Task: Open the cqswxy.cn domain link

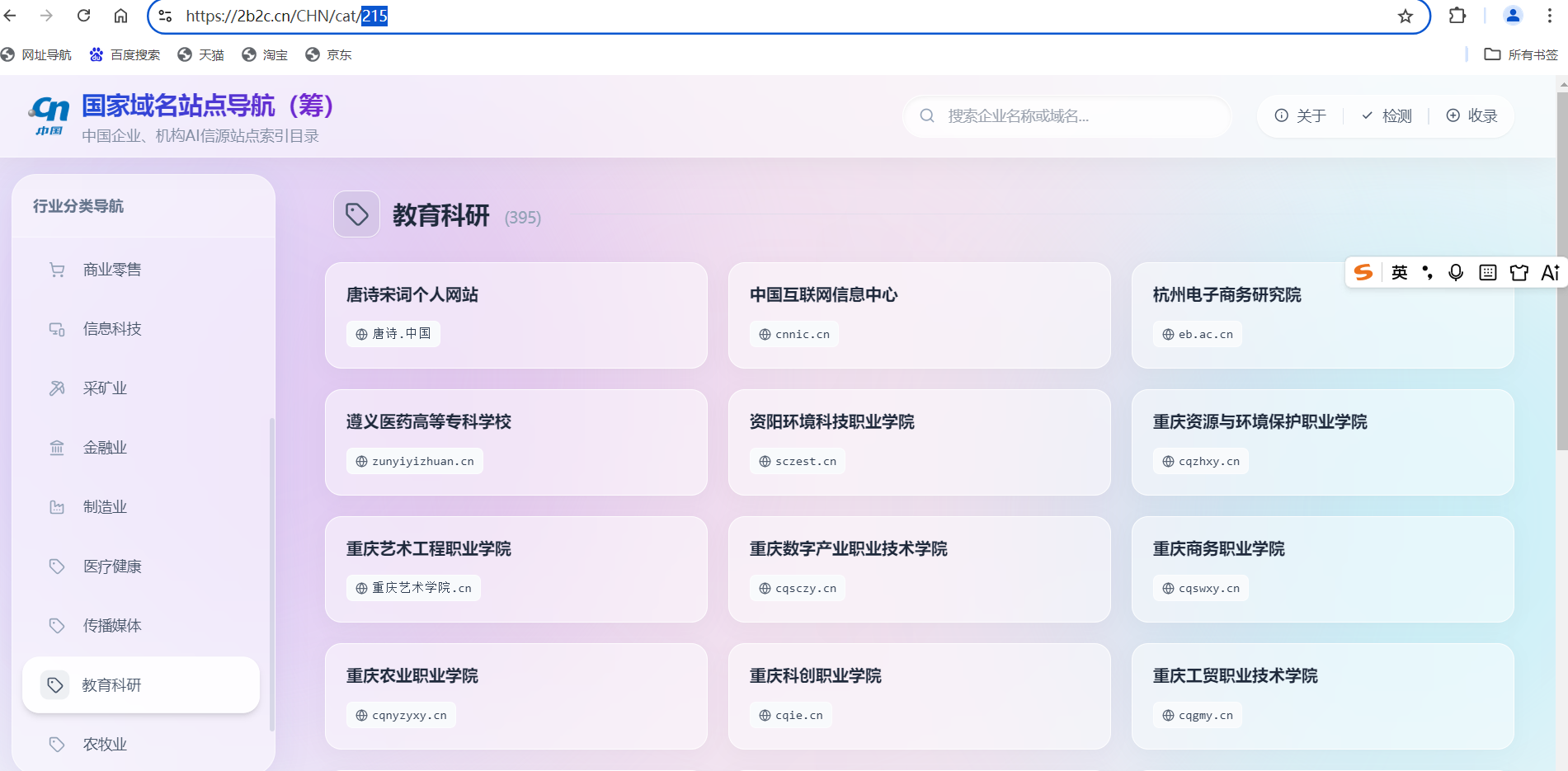Action: pyautogui.click(x=1201, y=588)
